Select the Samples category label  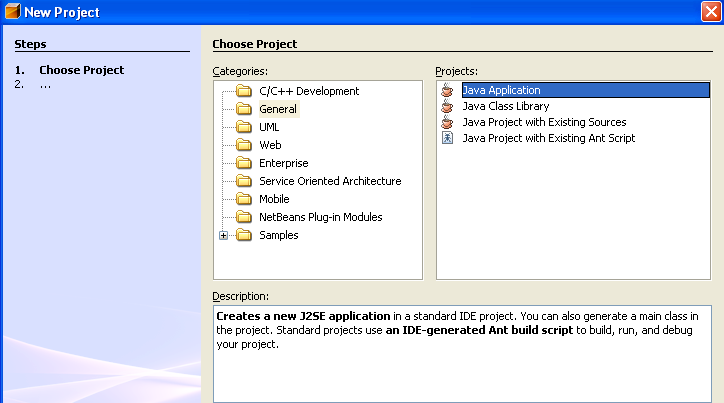click(x=278, y=235)
